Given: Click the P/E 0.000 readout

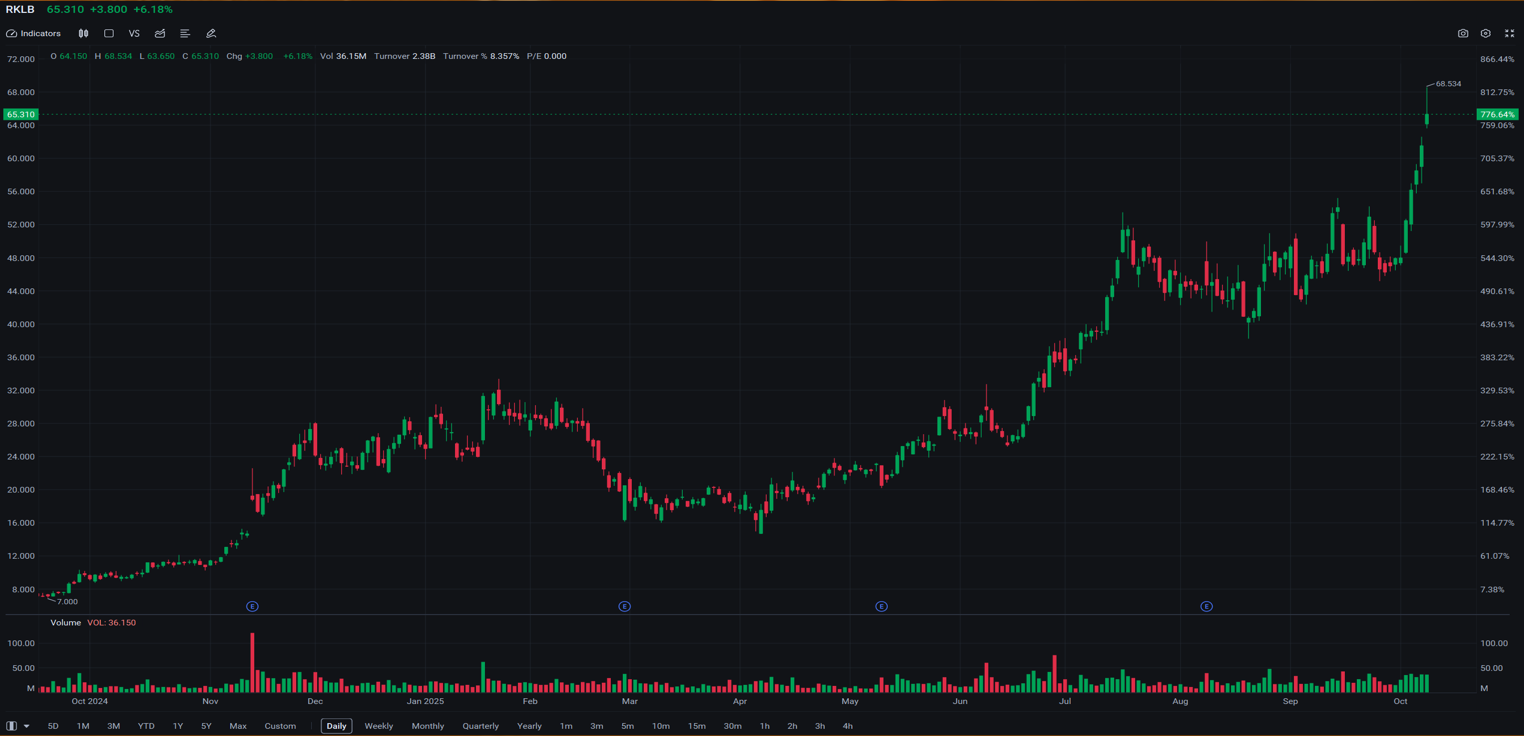Looking at the screenshot, I should 547,56.
